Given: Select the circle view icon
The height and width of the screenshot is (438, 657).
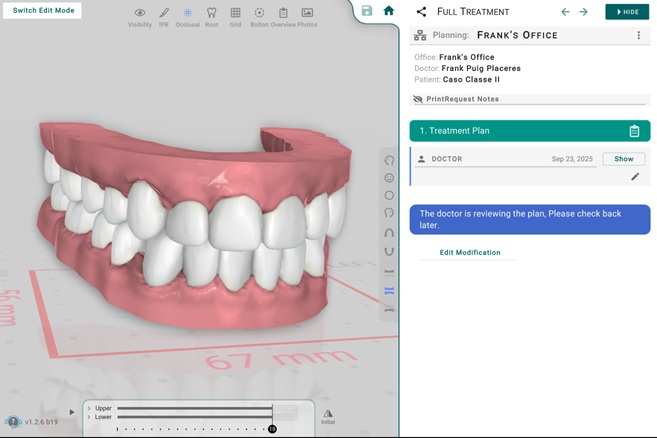Looking at the screenshot, I should pos(389,196).
